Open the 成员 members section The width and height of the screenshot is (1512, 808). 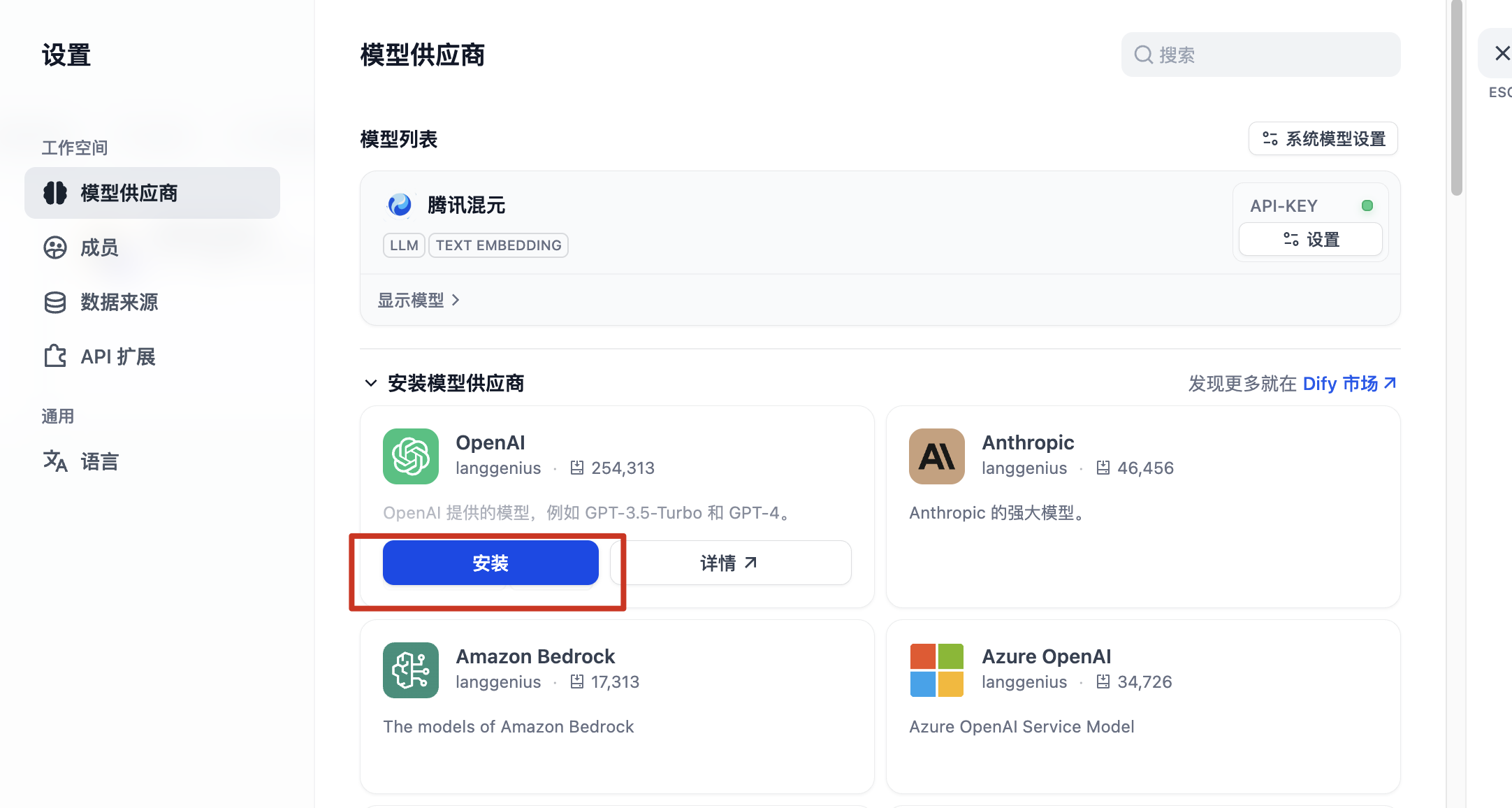point(55,247)
